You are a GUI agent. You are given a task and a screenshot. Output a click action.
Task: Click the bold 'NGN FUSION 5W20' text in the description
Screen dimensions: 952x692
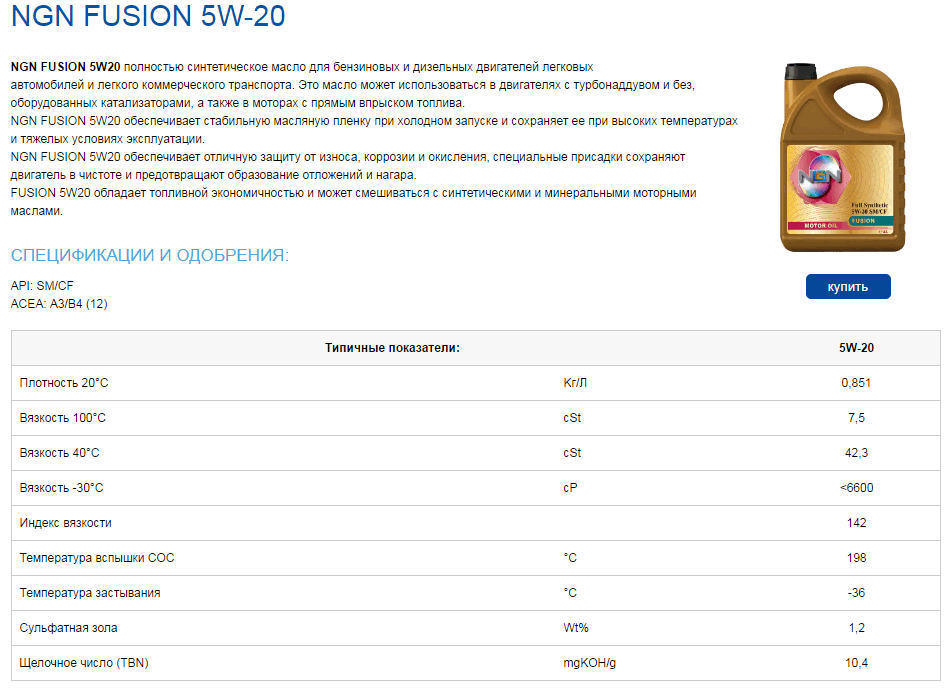[66, 67]
